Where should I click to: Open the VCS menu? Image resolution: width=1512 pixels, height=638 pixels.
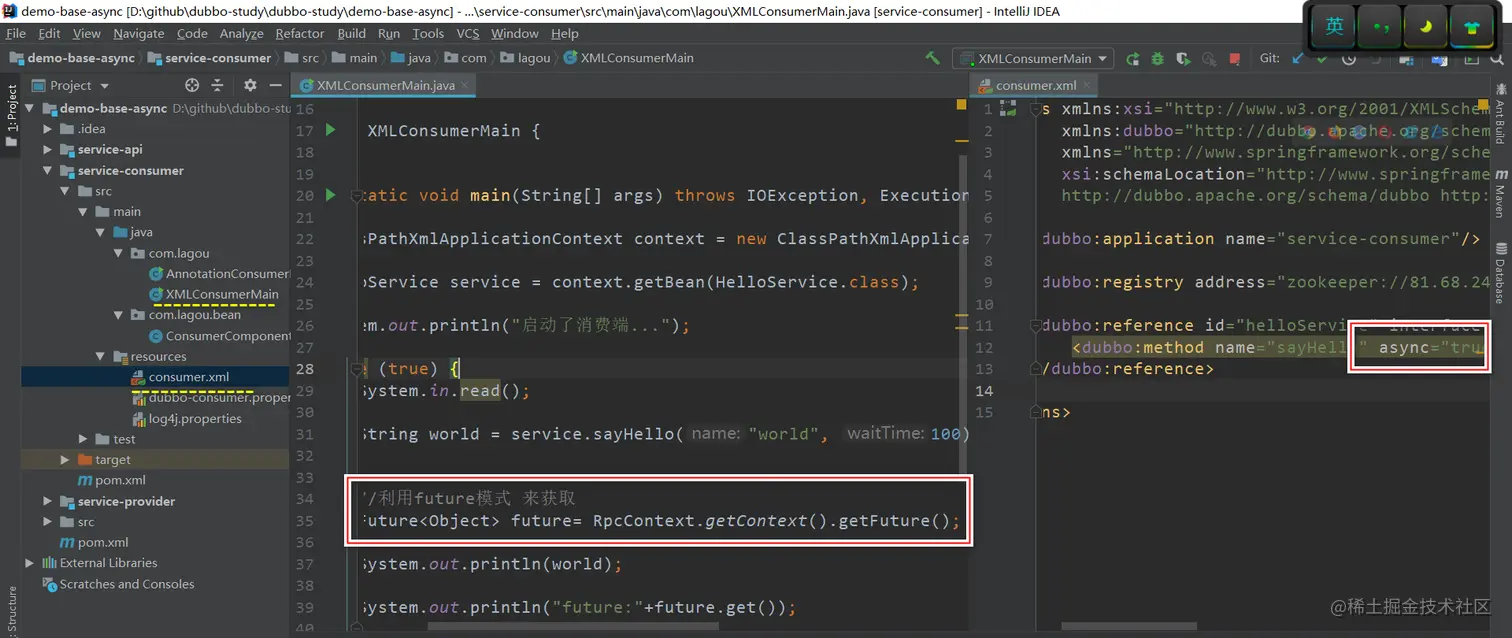468,33
